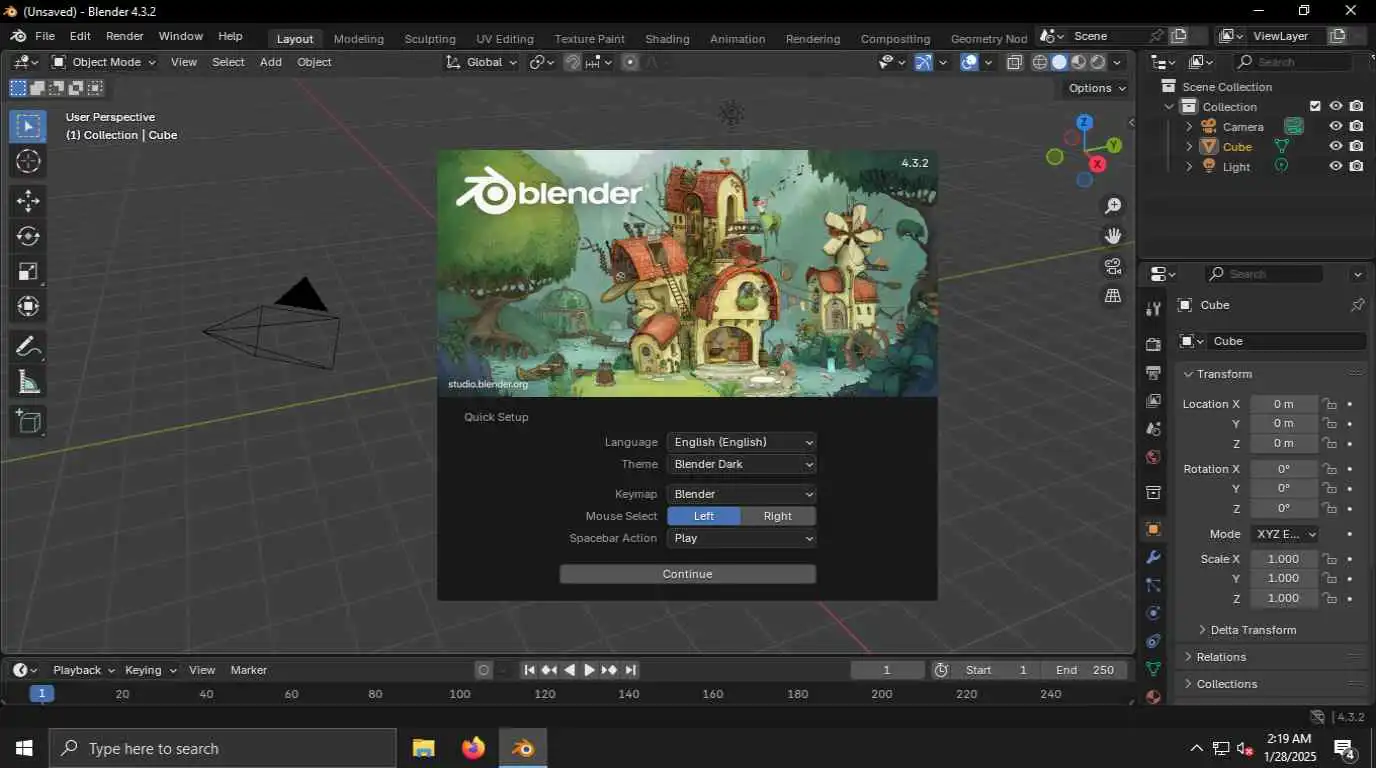Select the Scale tool
This screenshot has width=1376, height=768.
tap(28, 271)
